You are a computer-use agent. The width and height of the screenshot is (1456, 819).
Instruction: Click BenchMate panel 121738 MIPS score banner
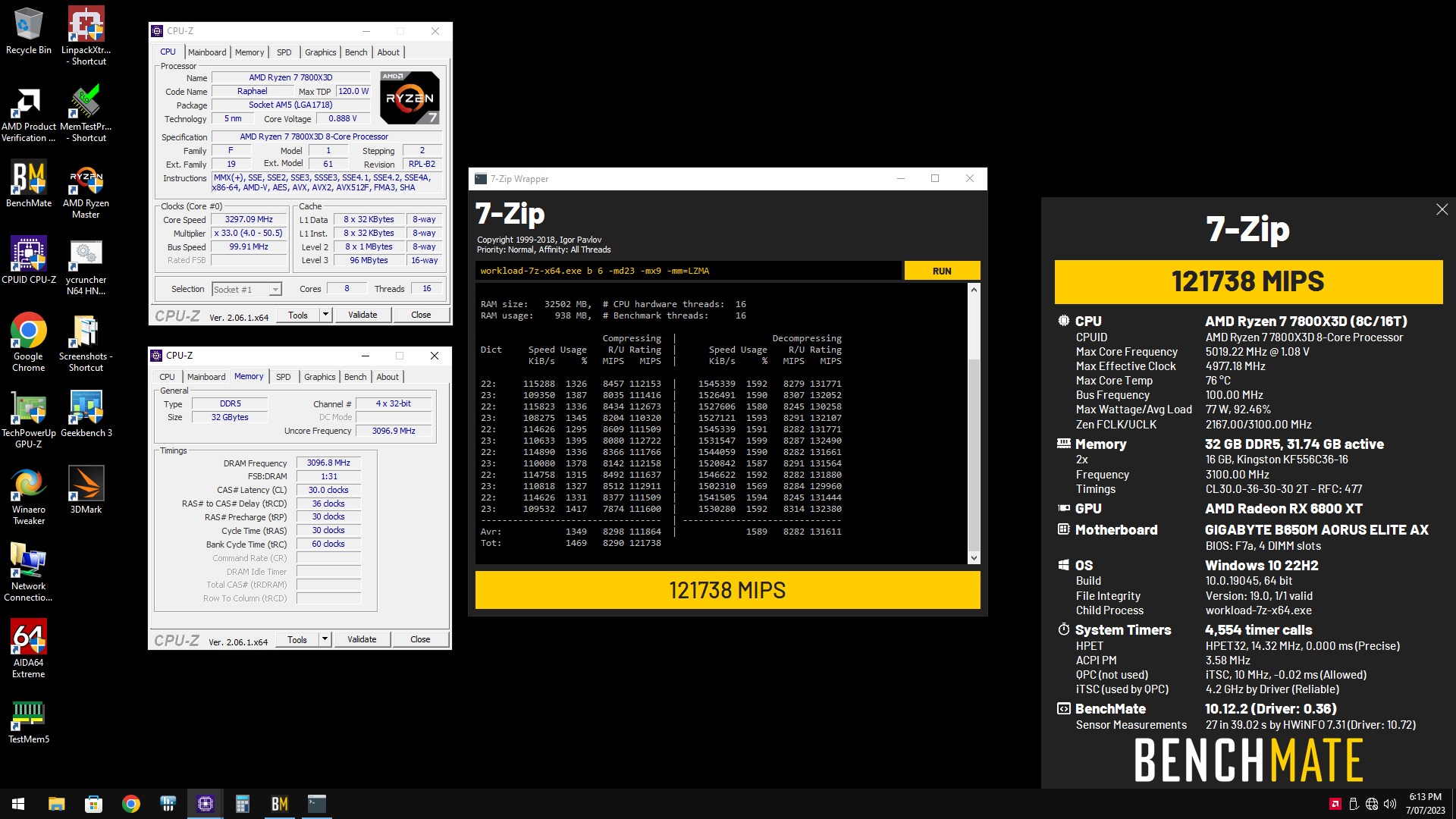tap(1248, 281)
